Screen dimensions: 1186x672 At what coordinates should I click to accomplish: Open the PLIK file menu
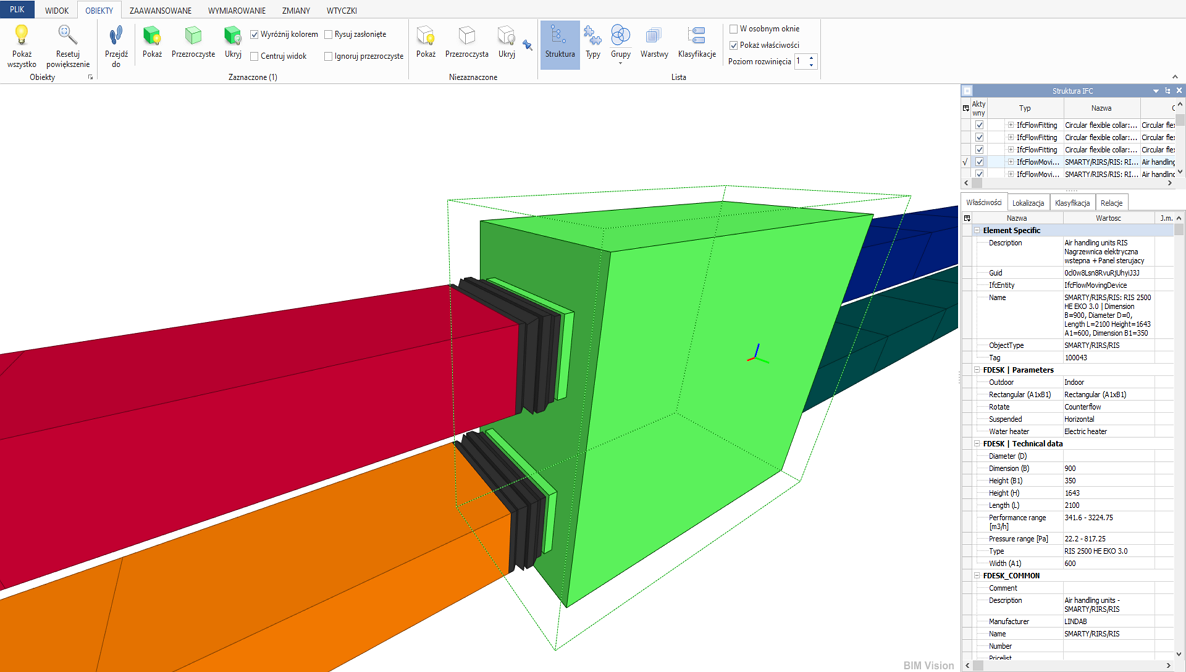(17, 10)
